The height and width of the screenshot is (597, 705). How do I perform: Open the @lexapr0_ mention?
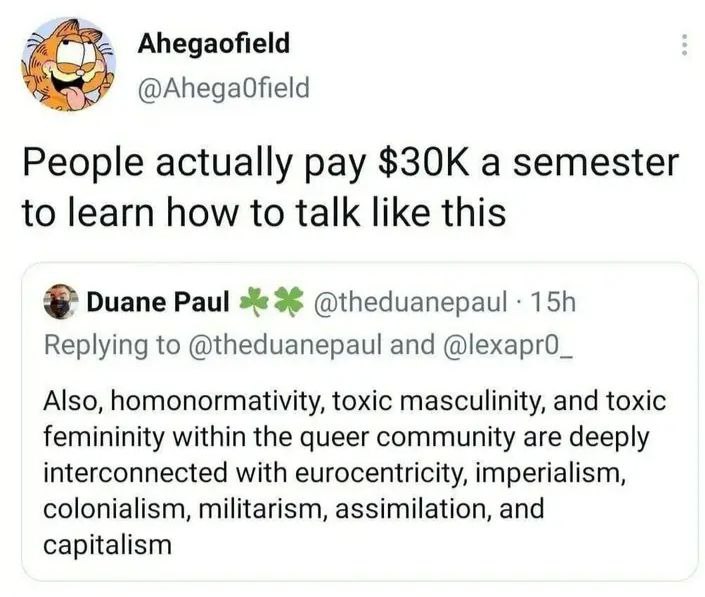(508, 345)
